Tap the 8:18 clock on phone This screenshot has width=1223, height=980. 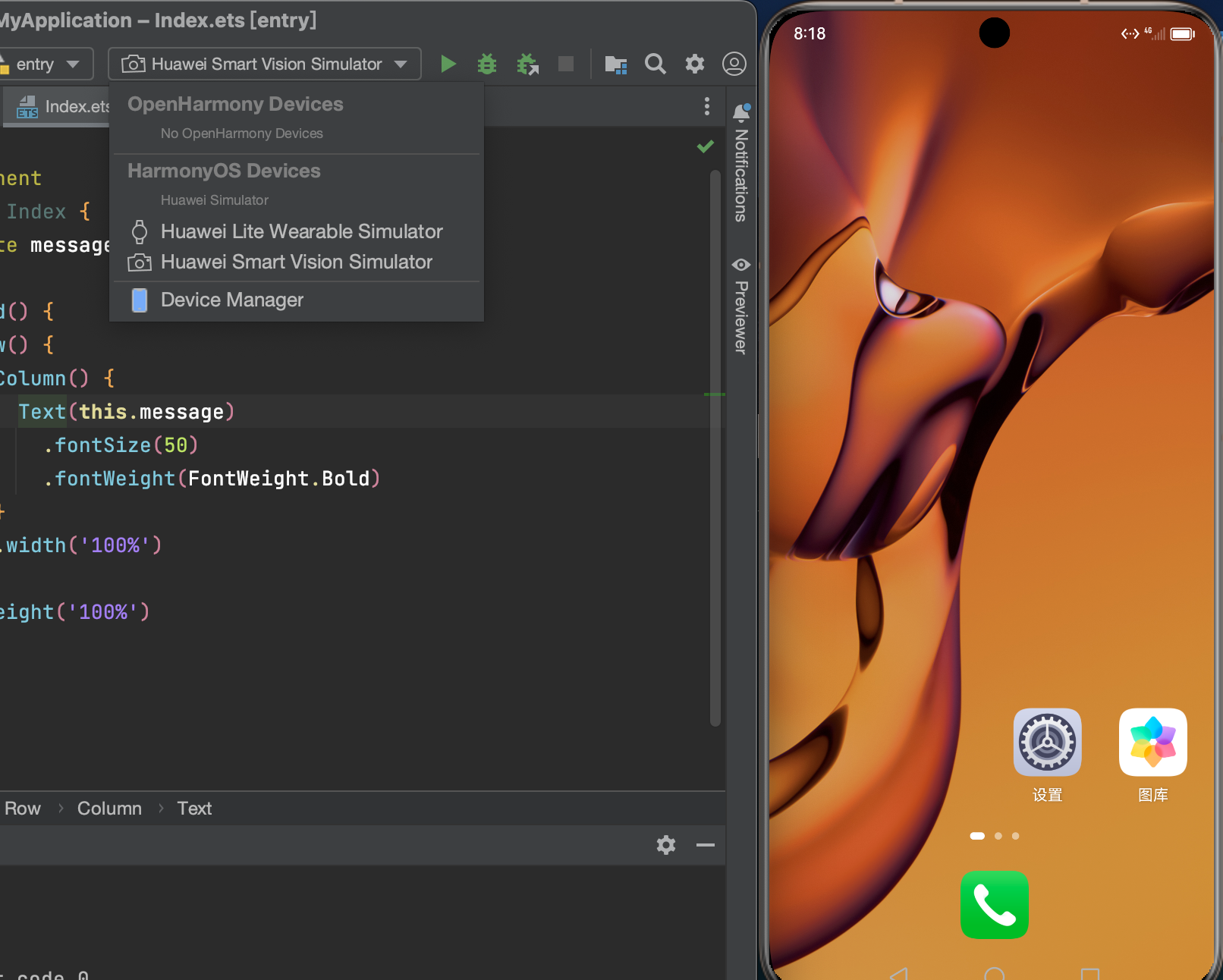coord(810,33)
